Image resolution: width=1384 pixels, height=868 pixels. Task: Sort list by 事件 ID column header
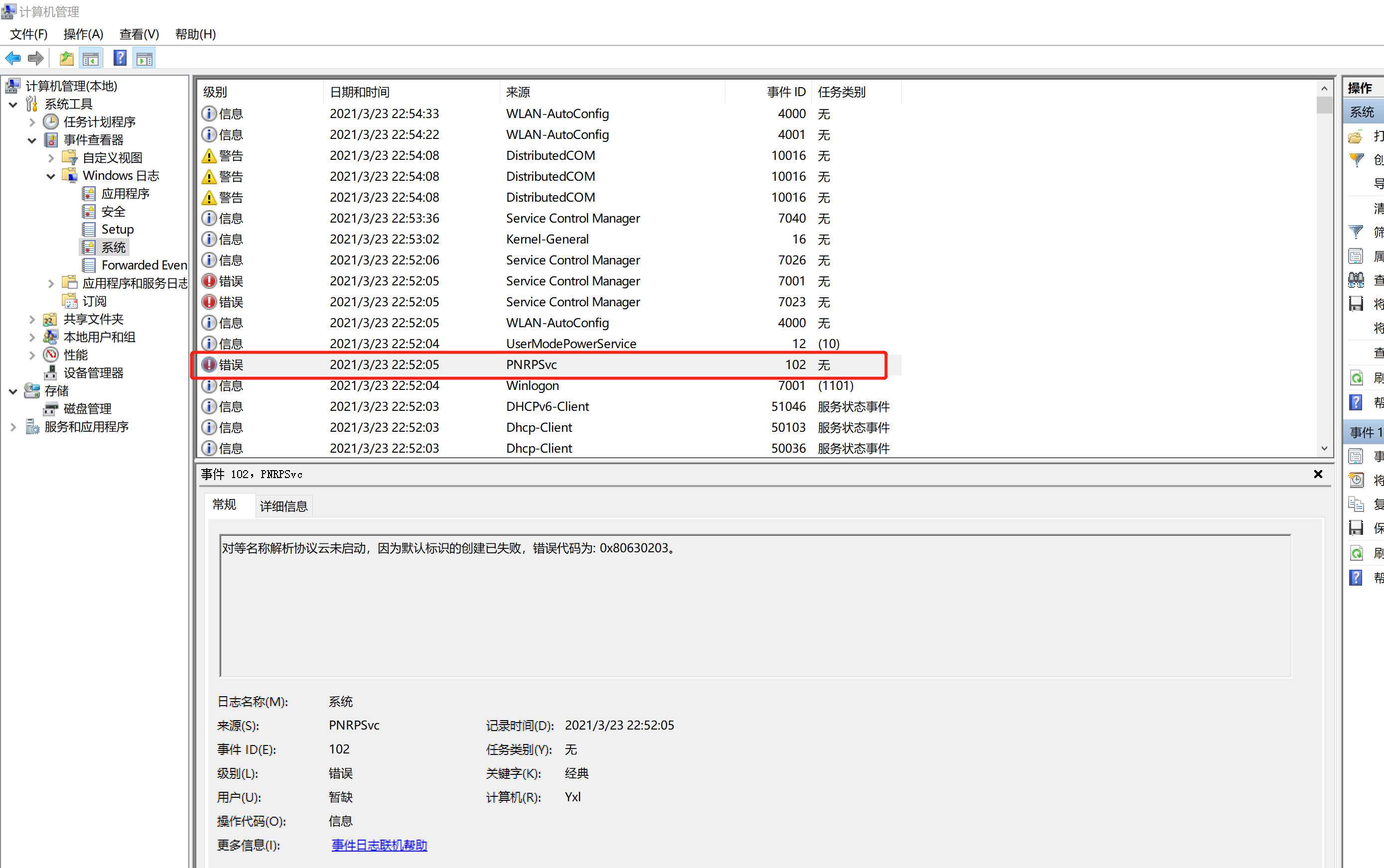(786, 92)
